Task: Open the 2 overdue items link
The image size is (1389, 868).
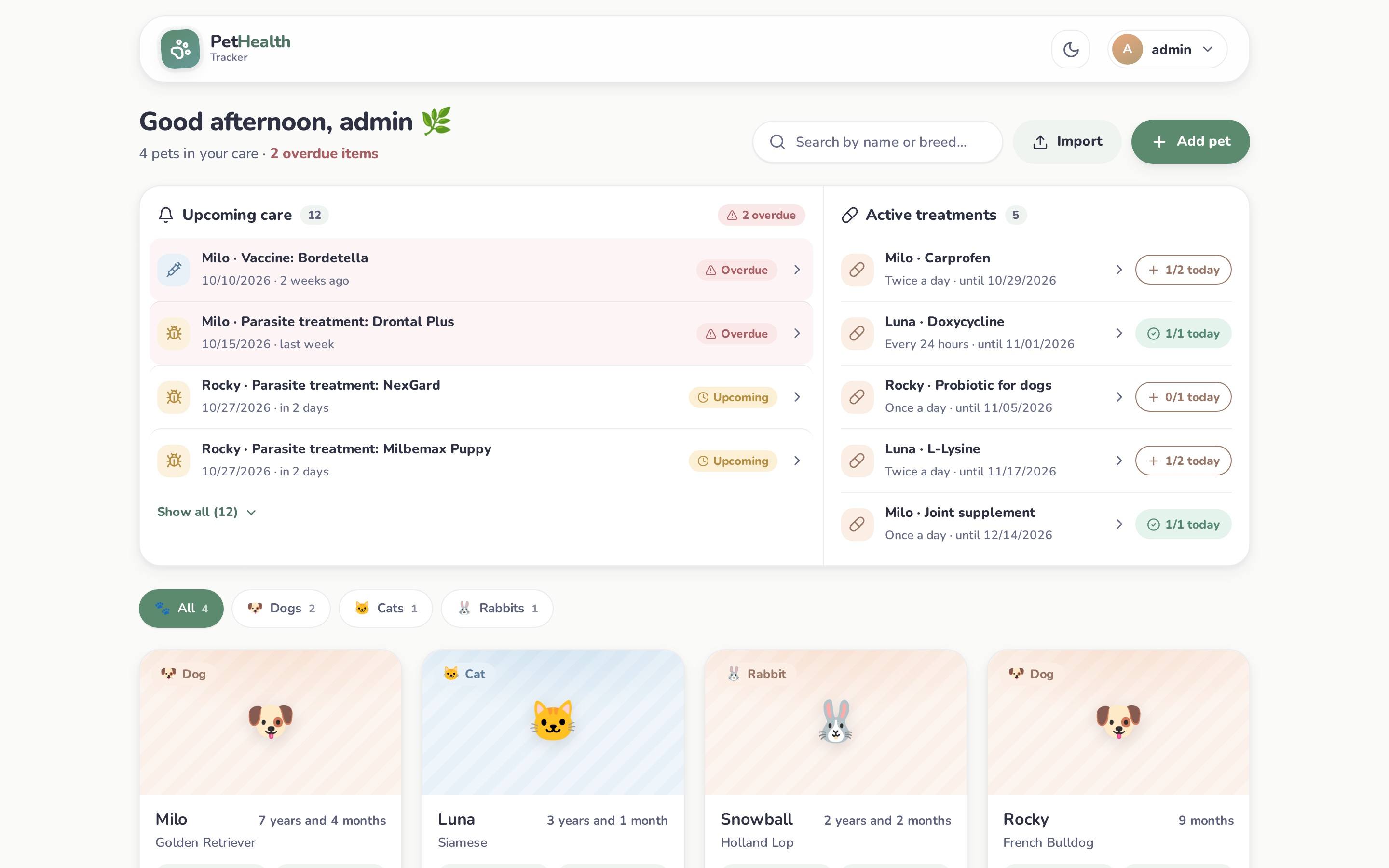Action: click(324, 153)
